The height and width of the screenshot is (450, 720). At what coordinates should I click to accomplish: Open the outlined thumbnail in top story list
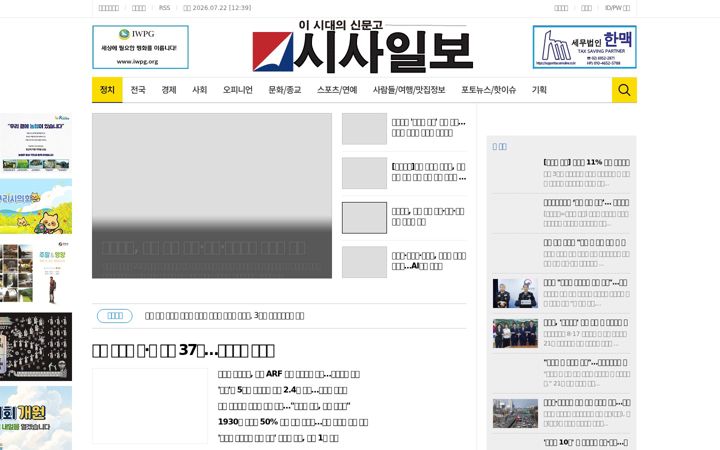coord(365,218)
